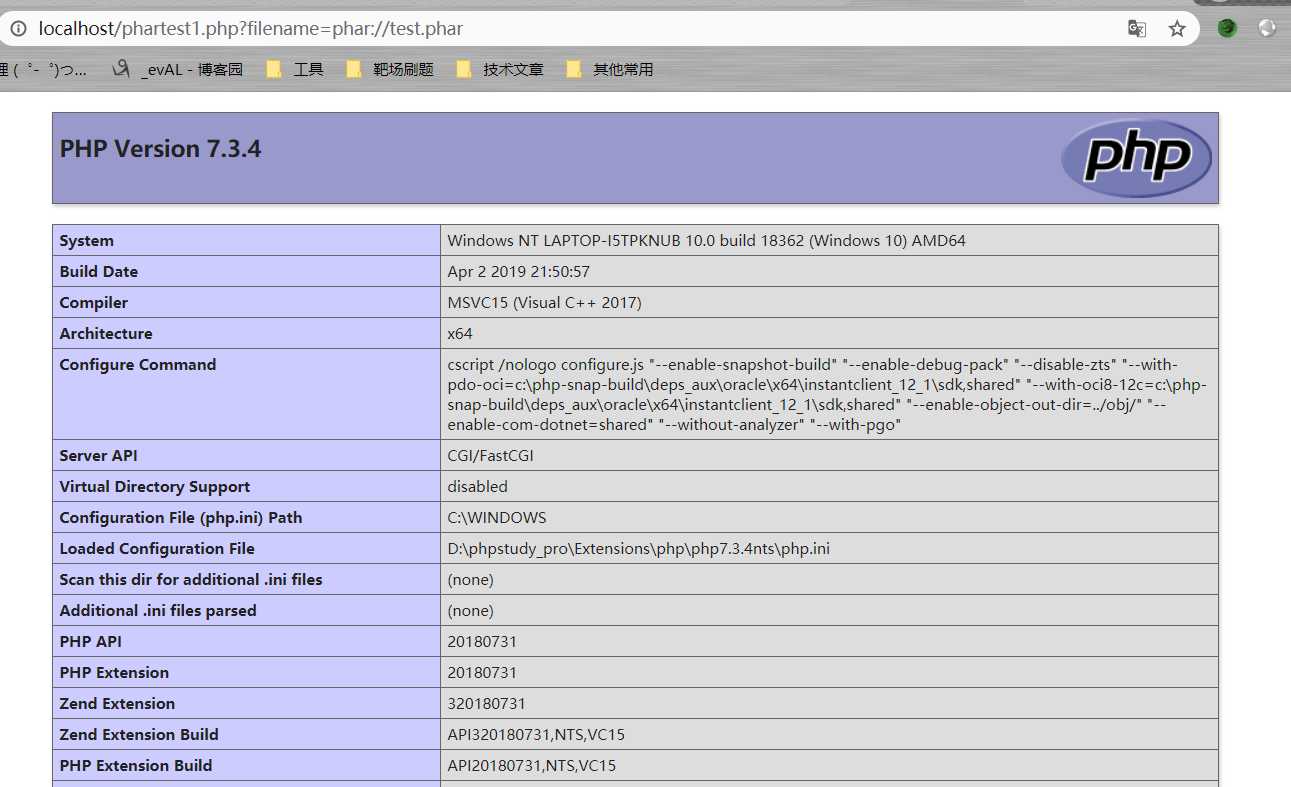Viewport: 1291px width, 787px height.
Task: Click the 'System' row label
Action: click(86, 241)
